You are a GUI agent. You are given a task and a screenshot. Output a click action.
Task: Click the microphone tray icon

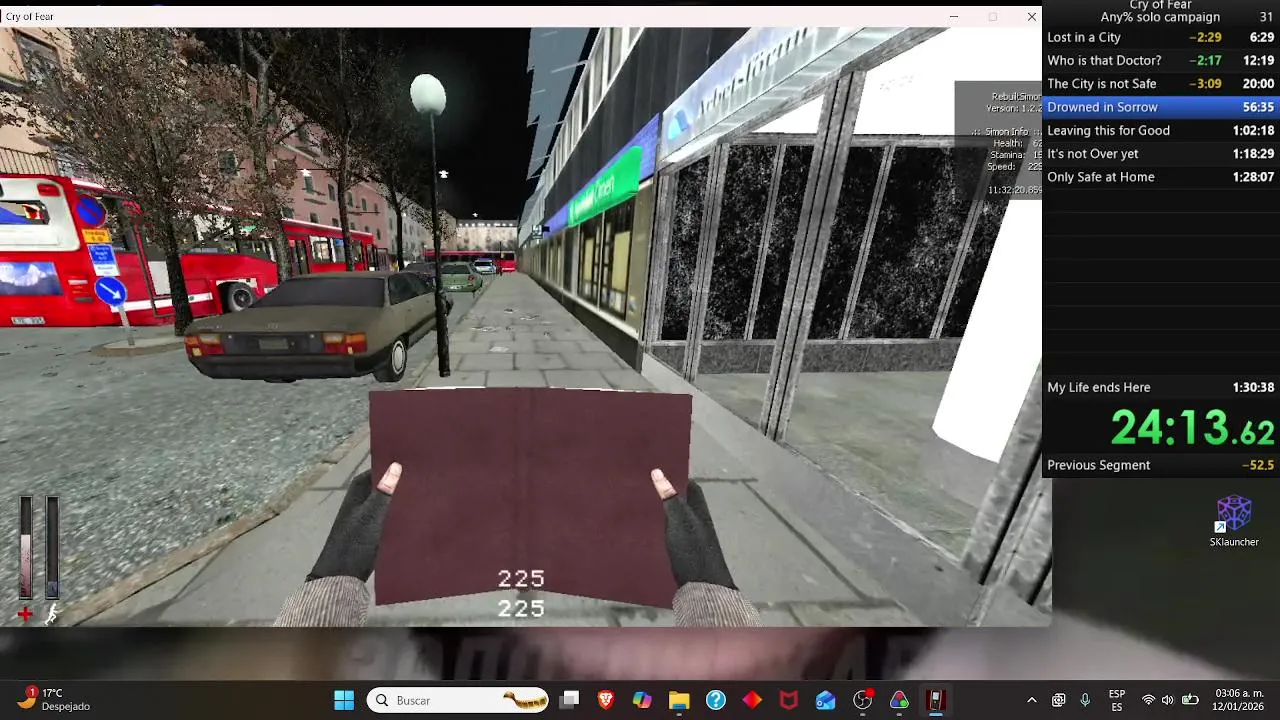(x=1085, y=700)
